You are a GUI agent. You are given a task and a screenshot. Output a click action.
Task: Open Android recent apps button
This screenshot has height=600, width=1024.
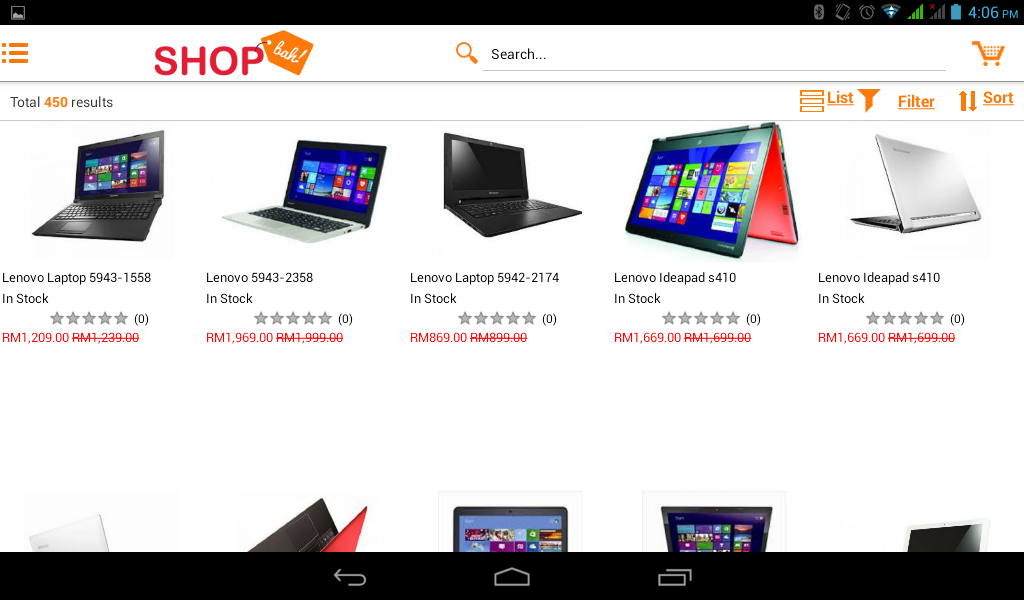point(674,577)
